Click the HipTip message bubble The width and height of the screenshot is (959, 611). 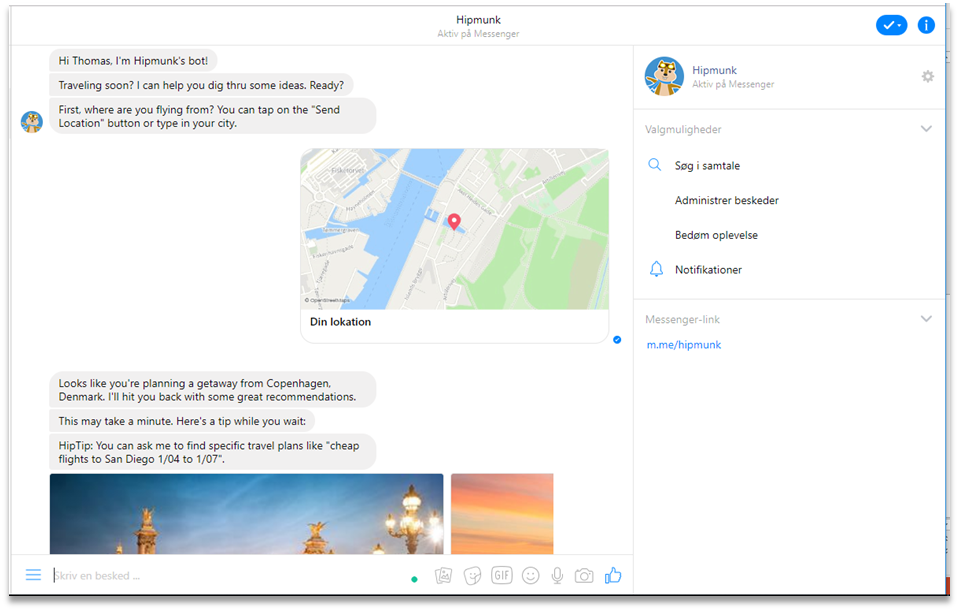[x=212, y=452]
